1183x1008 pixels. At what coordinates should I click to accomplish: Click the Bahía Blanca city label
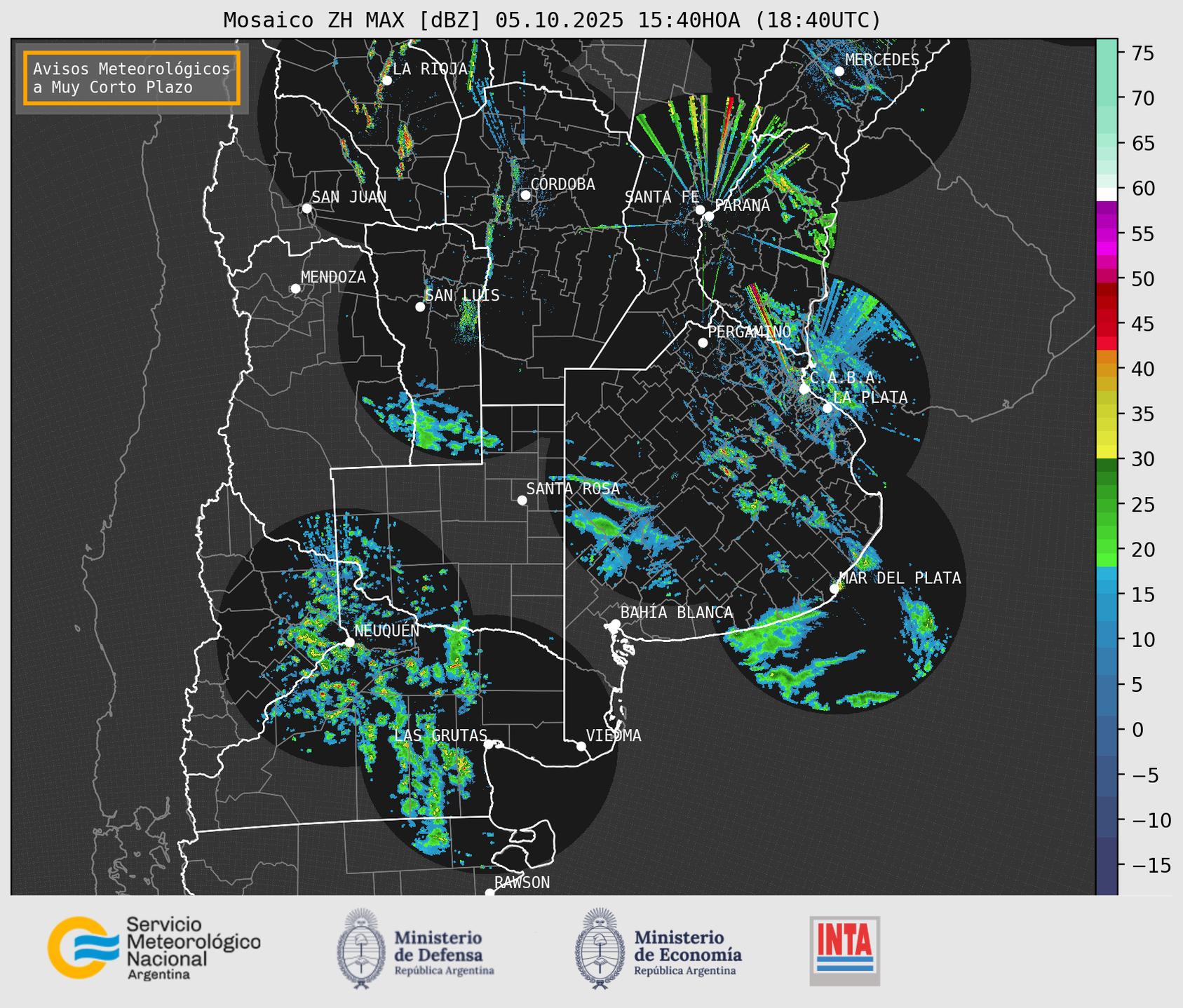(677, 613)
